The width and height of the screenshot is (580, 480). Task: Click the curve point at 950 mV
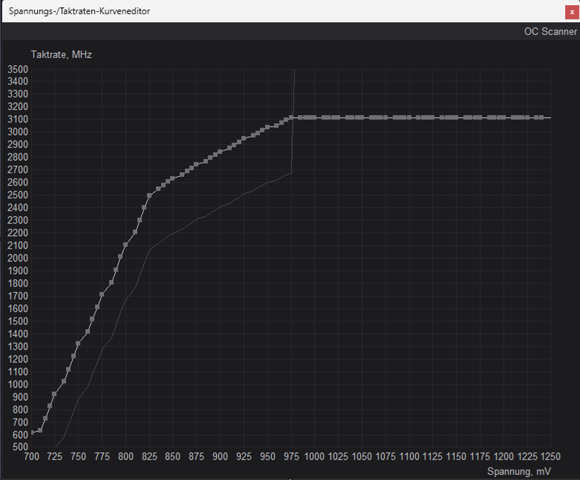click(267, 127)
